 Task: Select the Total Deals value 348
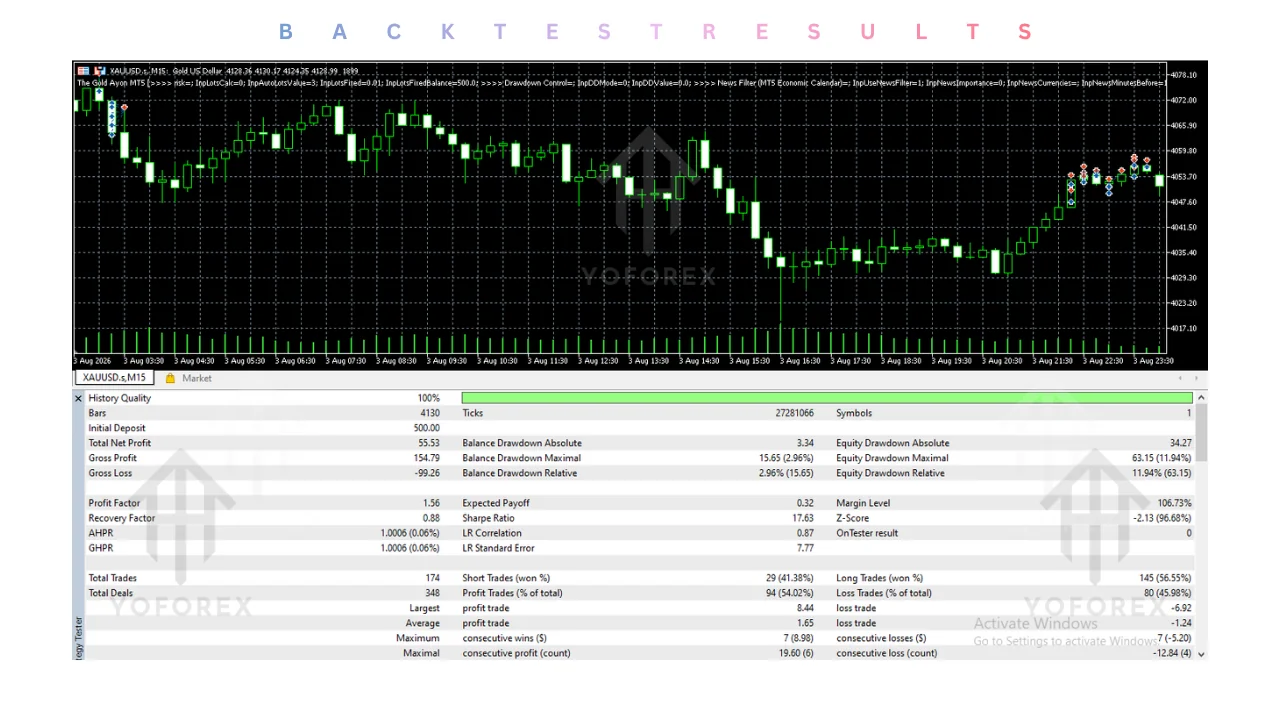point(433,593)
